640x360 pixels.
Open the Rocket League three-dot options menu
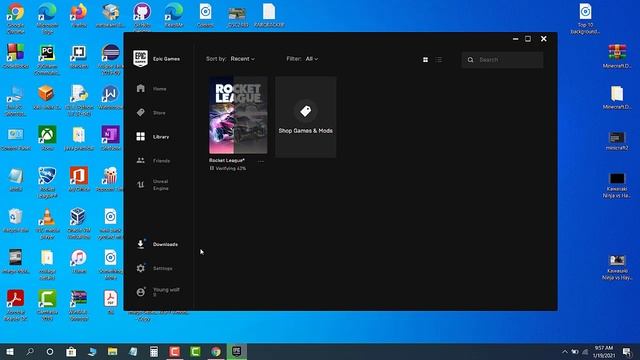(x=261, y=161)
